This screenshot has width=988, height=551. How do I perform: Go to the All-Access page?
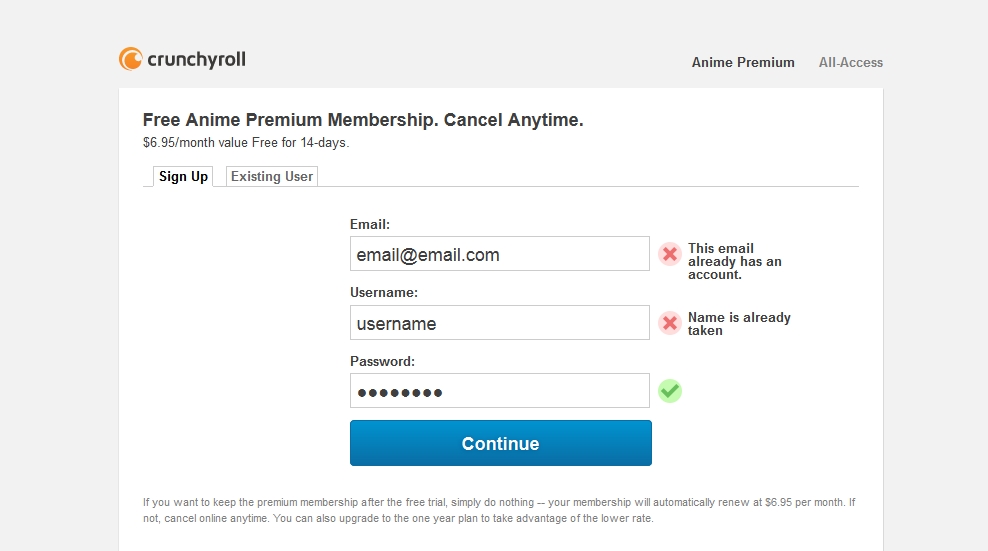click(851, 62)
